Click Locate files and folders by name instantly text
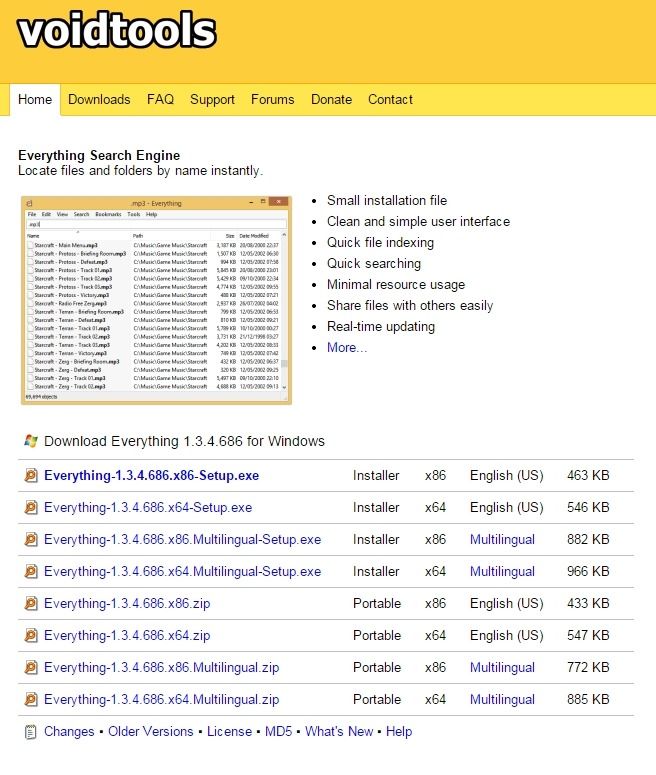 click(140, 171)
